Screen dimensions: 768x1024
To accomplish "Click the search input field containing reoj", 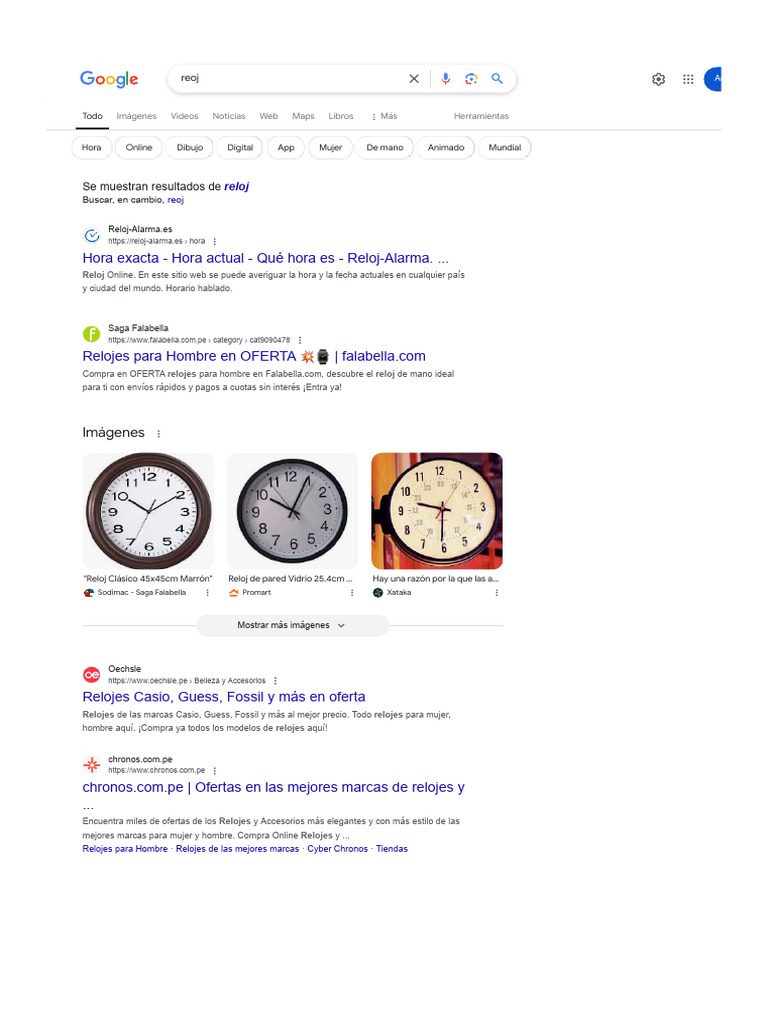I will click(x=291, y=78).
